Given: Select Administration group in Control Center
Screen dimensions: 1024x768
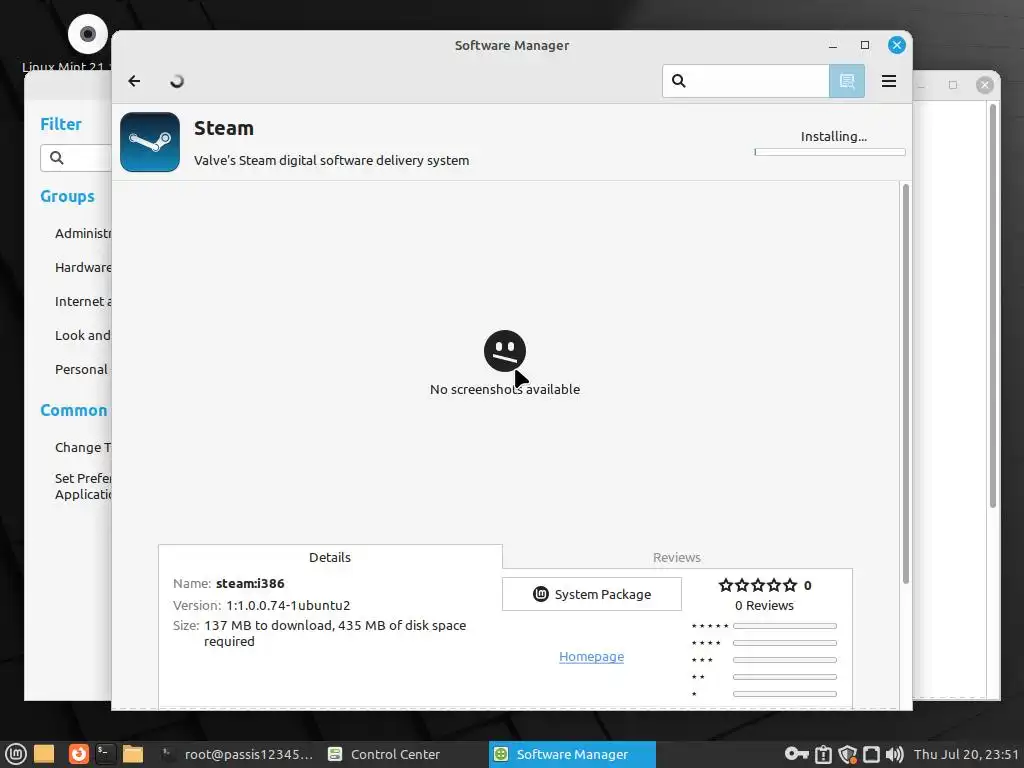Looking at the screenshot, I should click(x=83, y=233).
